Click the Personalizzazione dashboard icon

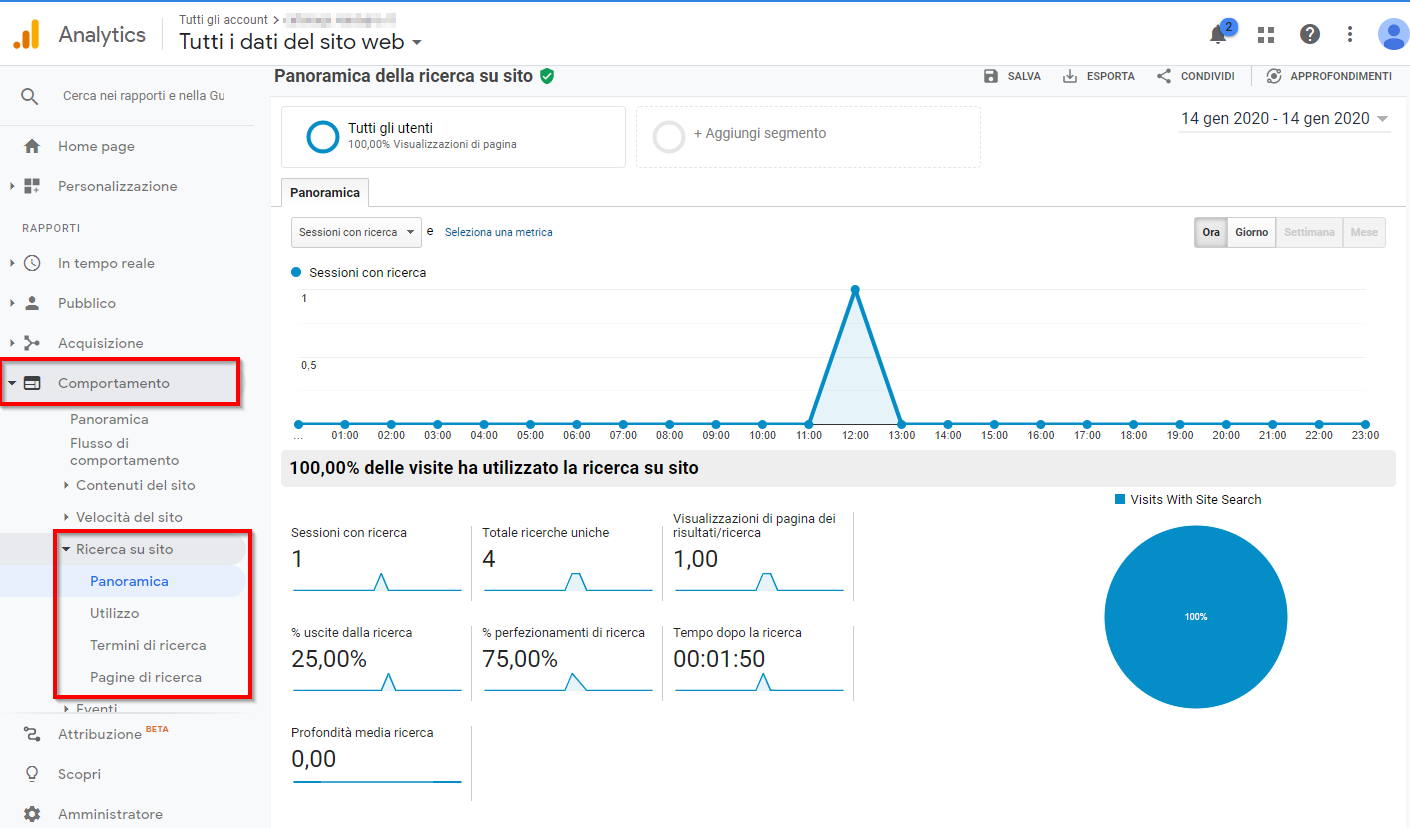(32, 186)
